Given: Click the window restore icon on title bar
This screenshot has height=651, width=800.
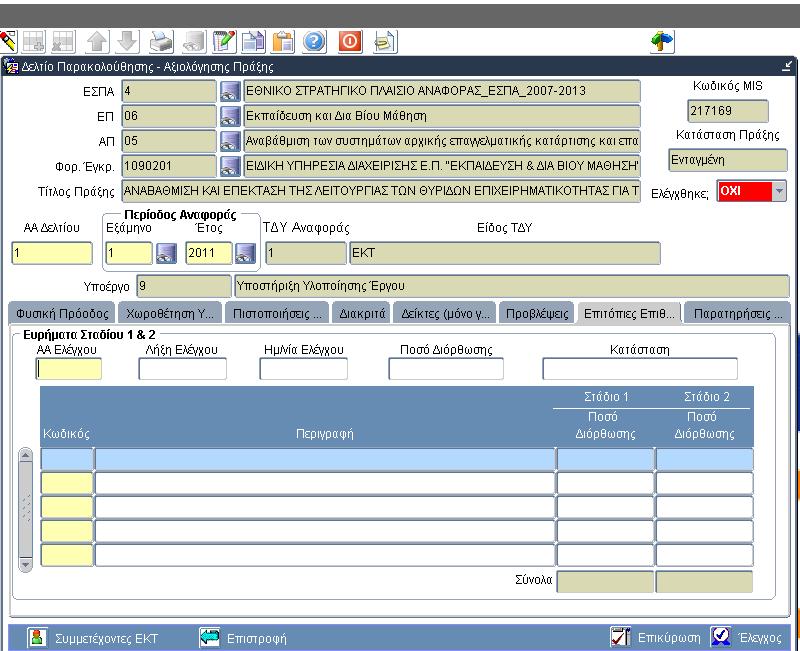Looking at the screenshot, I should point(787,66).
